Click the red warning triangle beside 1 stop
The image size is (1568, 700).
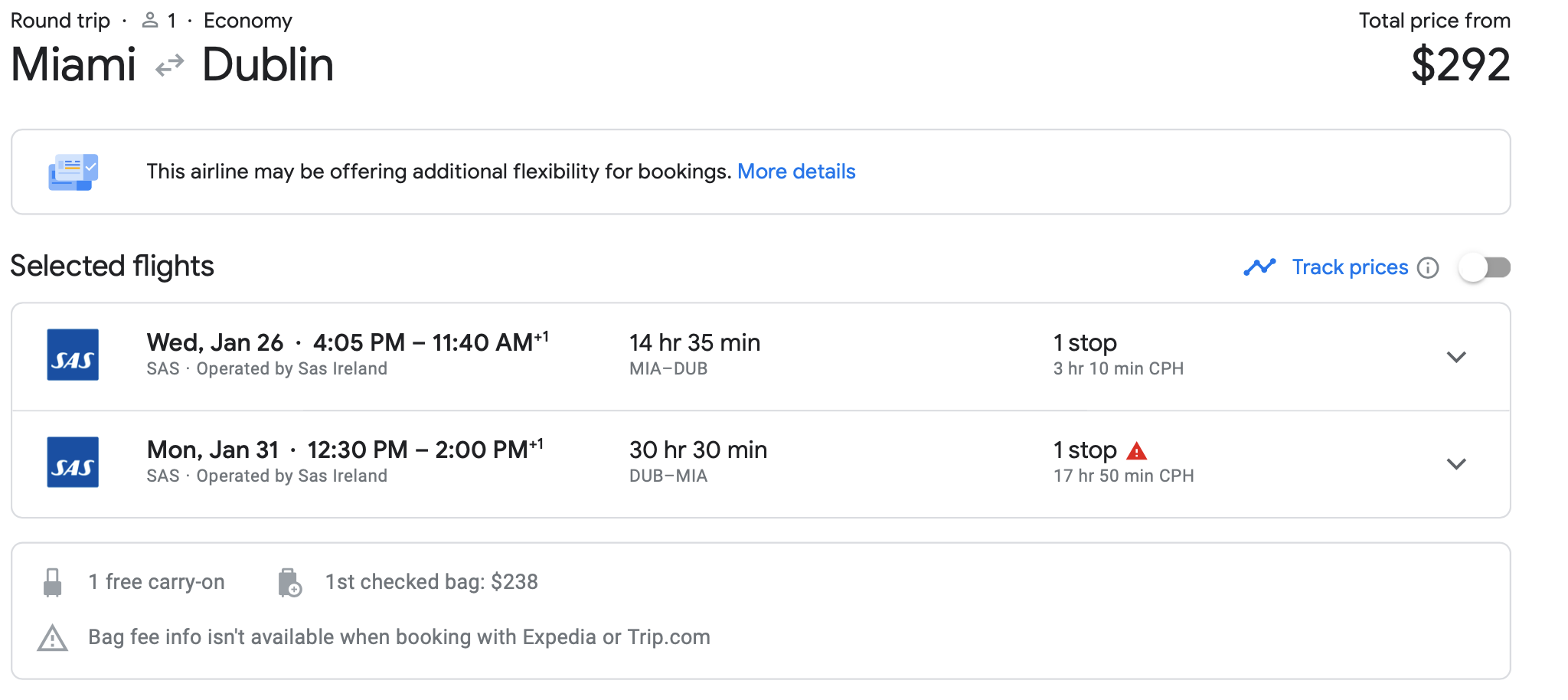pos(1137,450)
